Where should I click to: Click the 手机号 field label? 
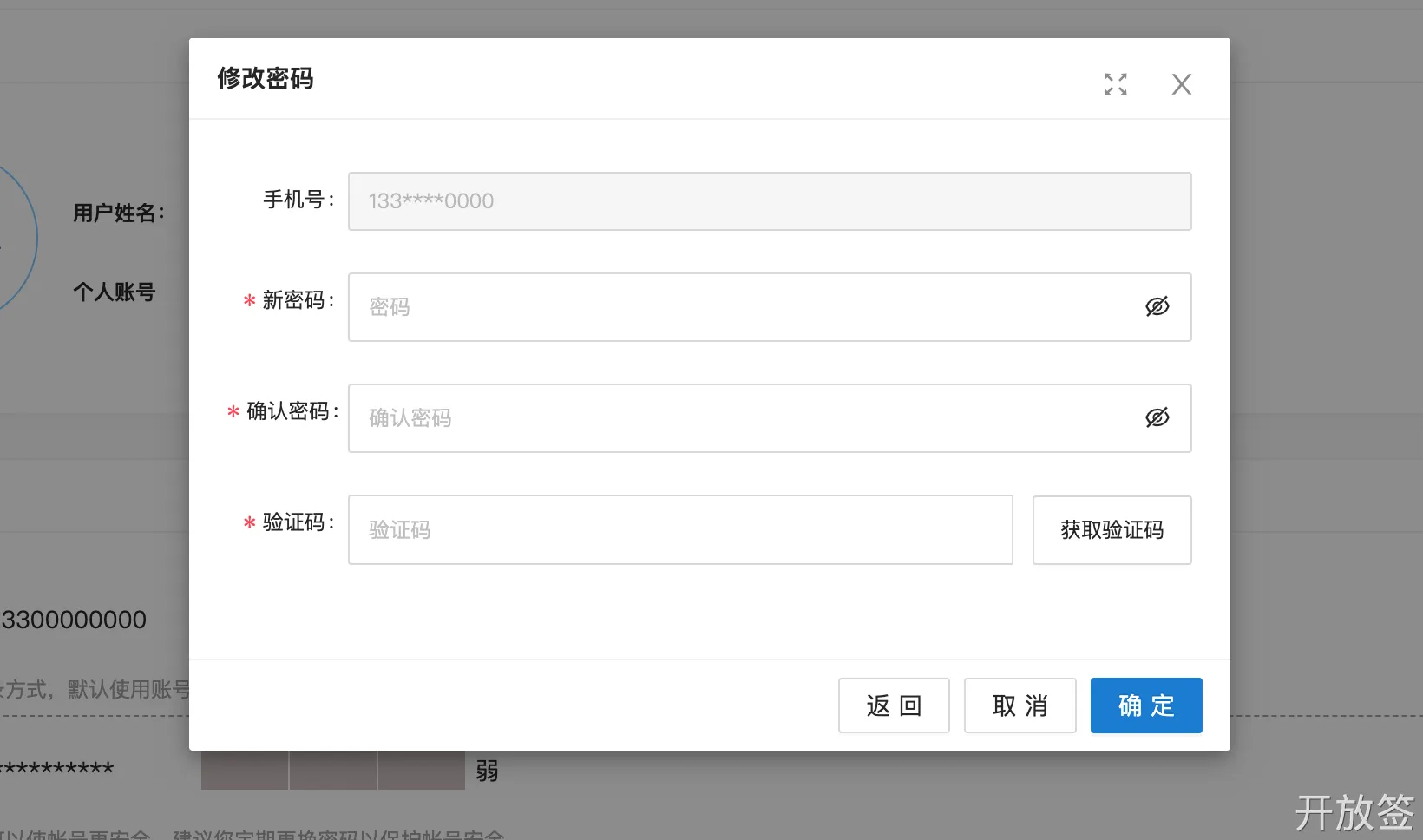pos(298,200)
